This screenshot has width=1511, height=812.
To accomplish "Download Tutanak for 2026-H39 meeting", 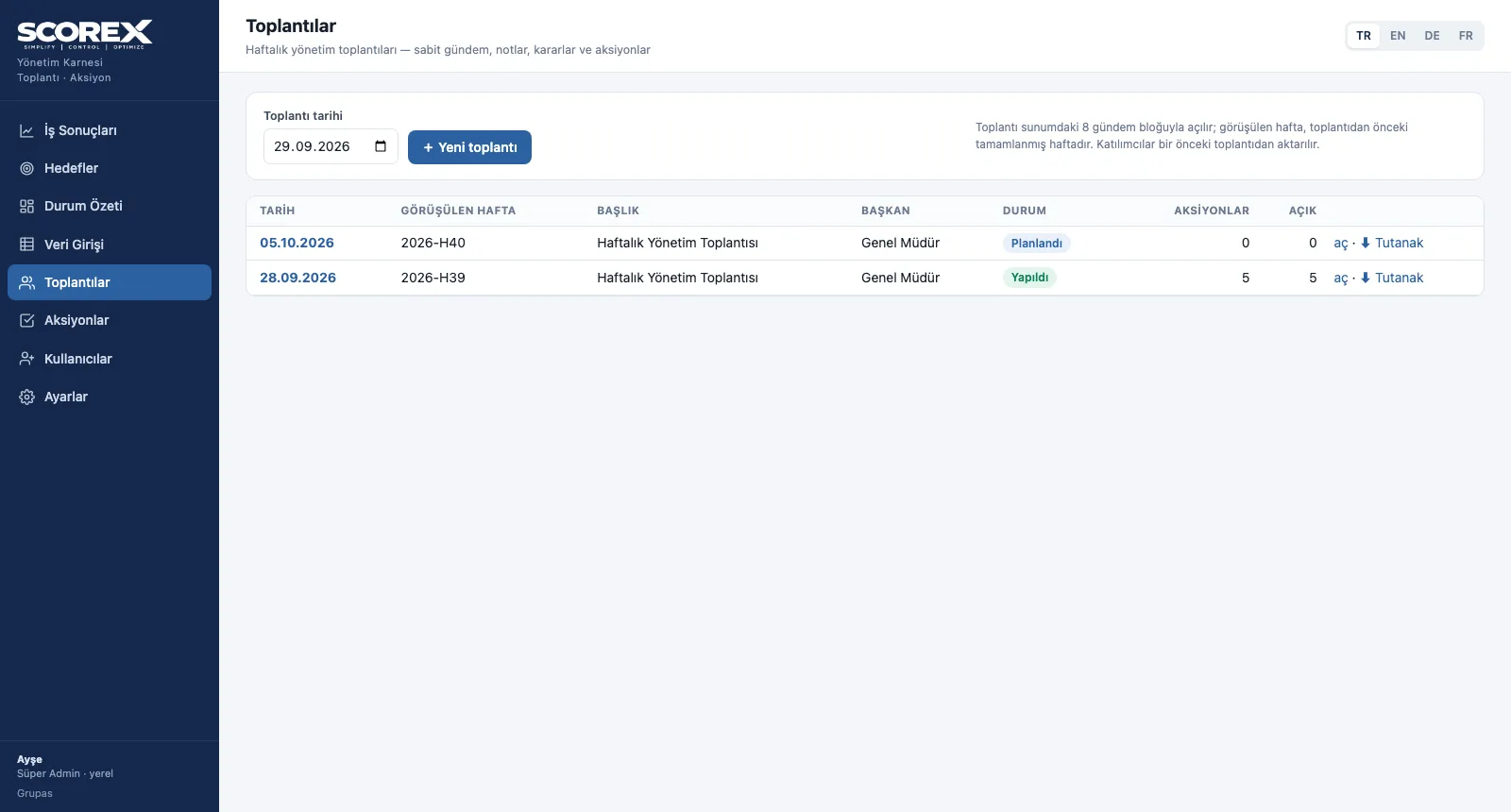I will (1391, 278).
